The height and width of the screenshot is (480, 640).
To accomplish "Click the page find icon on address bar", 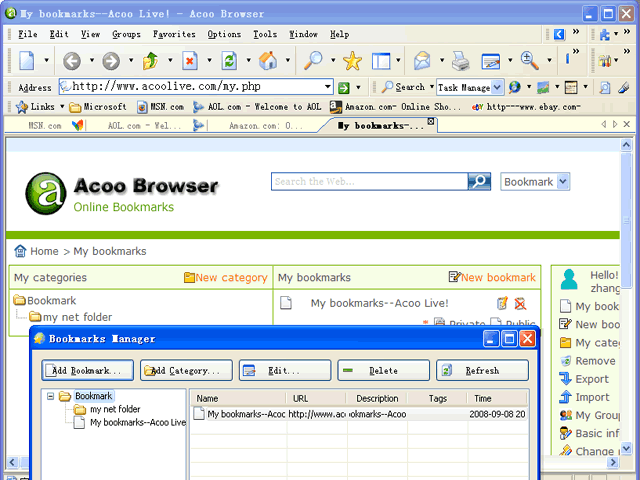I will point(604,87).
